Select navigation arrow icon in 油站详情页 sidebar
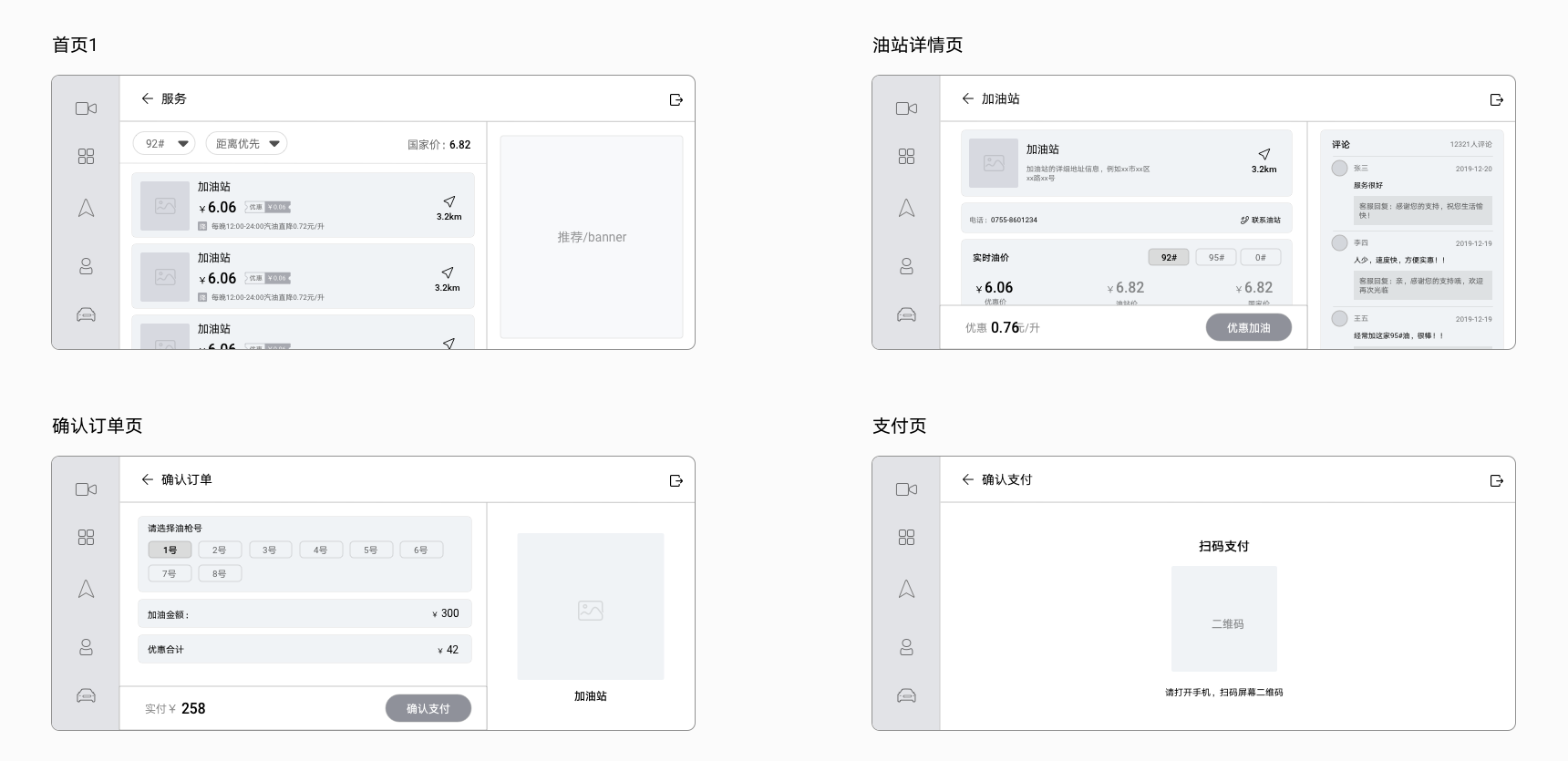This screenshot has width=1568, height=761. [906, 208]
